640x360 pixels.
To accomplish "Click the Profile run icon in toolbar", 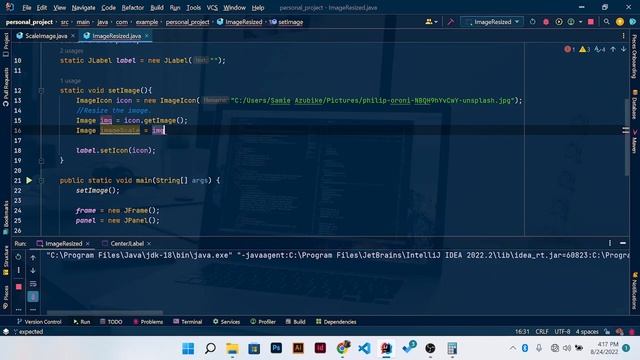I will (x=571, y=22).
